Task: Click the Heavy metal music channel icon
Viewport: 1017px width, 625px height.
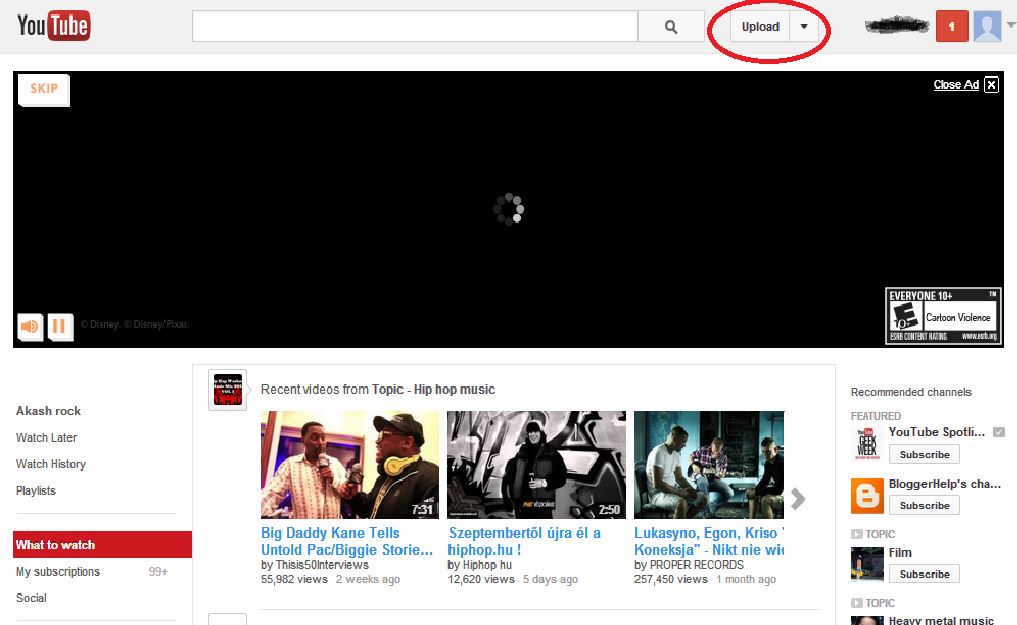Action: 866,620
